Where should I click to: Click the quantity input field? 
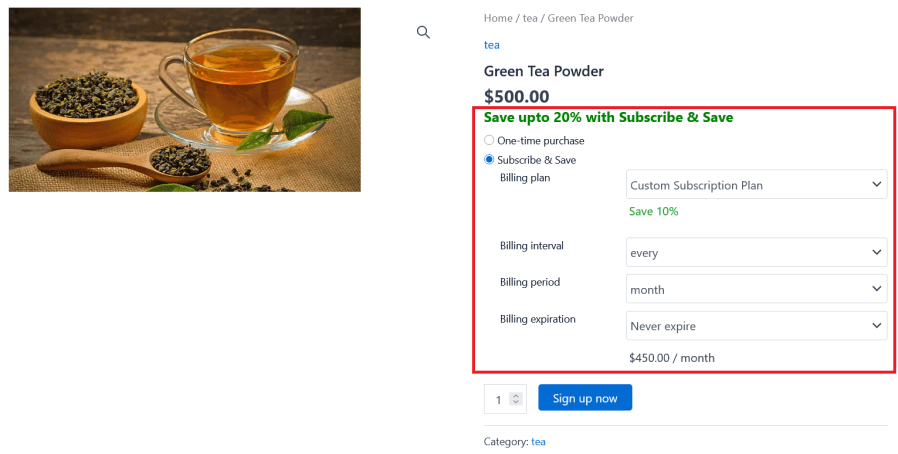click(x=497, y=399)
